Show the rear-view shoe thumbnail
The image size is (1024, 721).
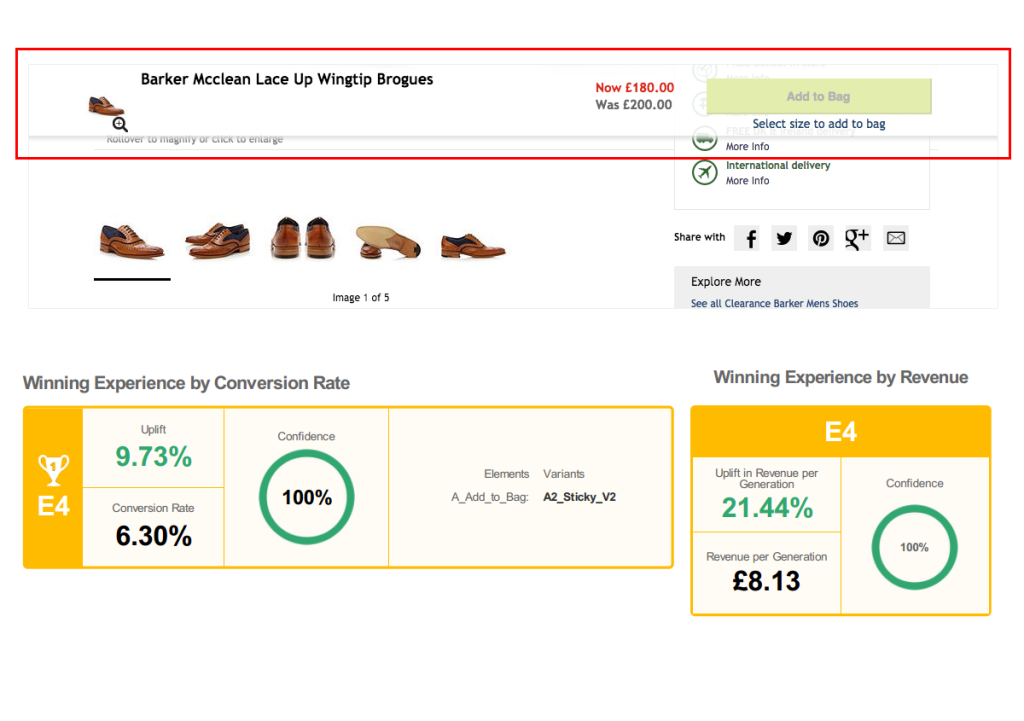pyautogui.click(x=302, y=238)
